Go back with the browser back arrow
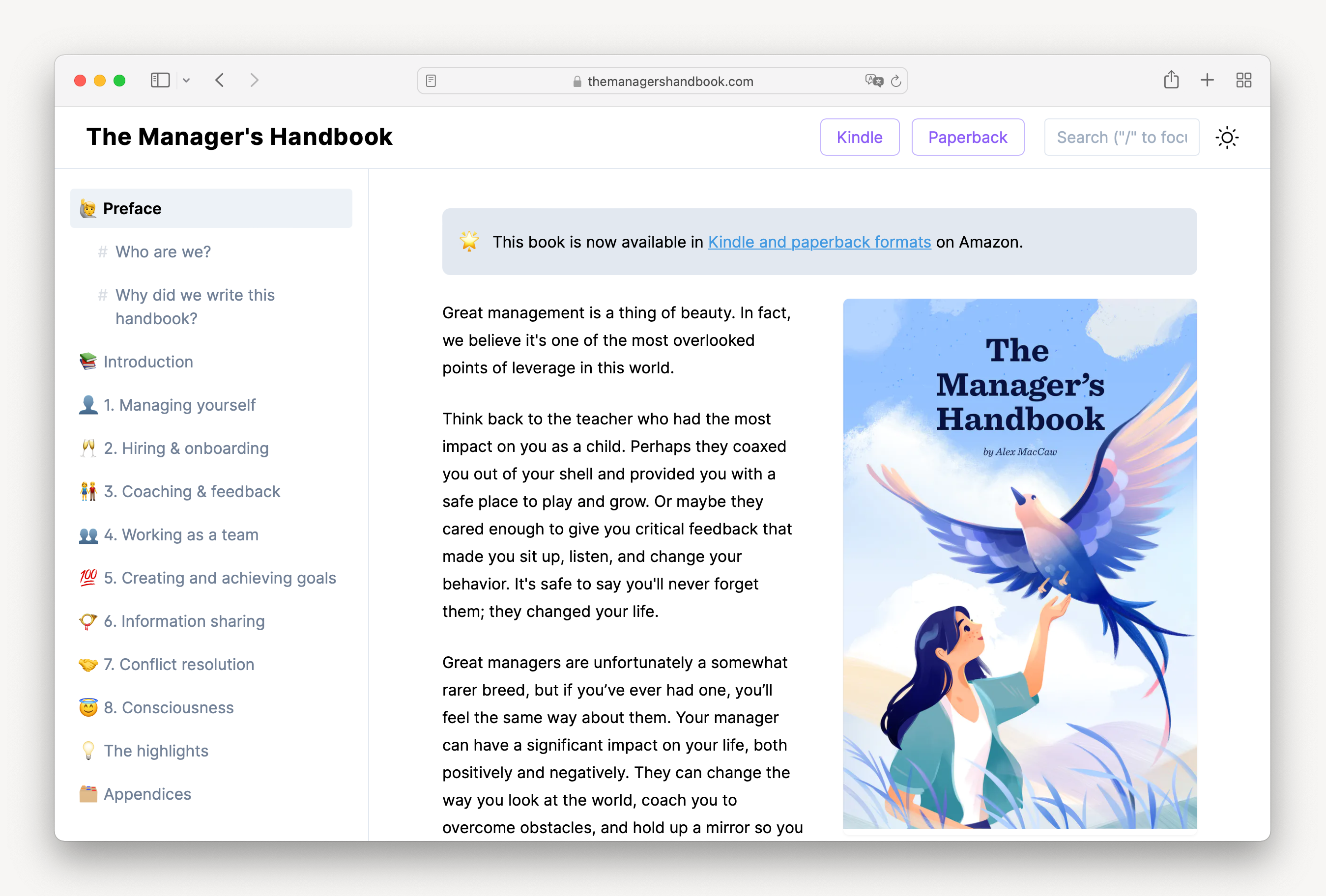The image size is (1326, 896). point(220,81)
